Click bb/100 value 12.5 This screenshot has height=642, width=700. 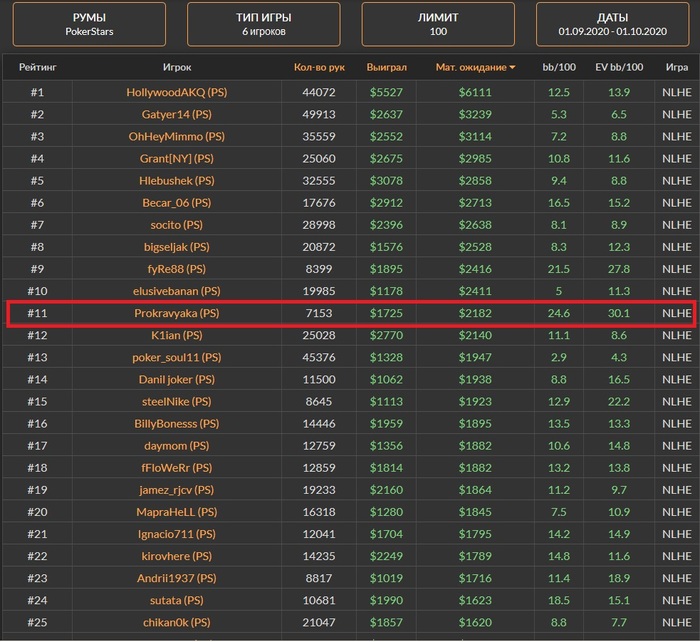click(x=559, y=92)
